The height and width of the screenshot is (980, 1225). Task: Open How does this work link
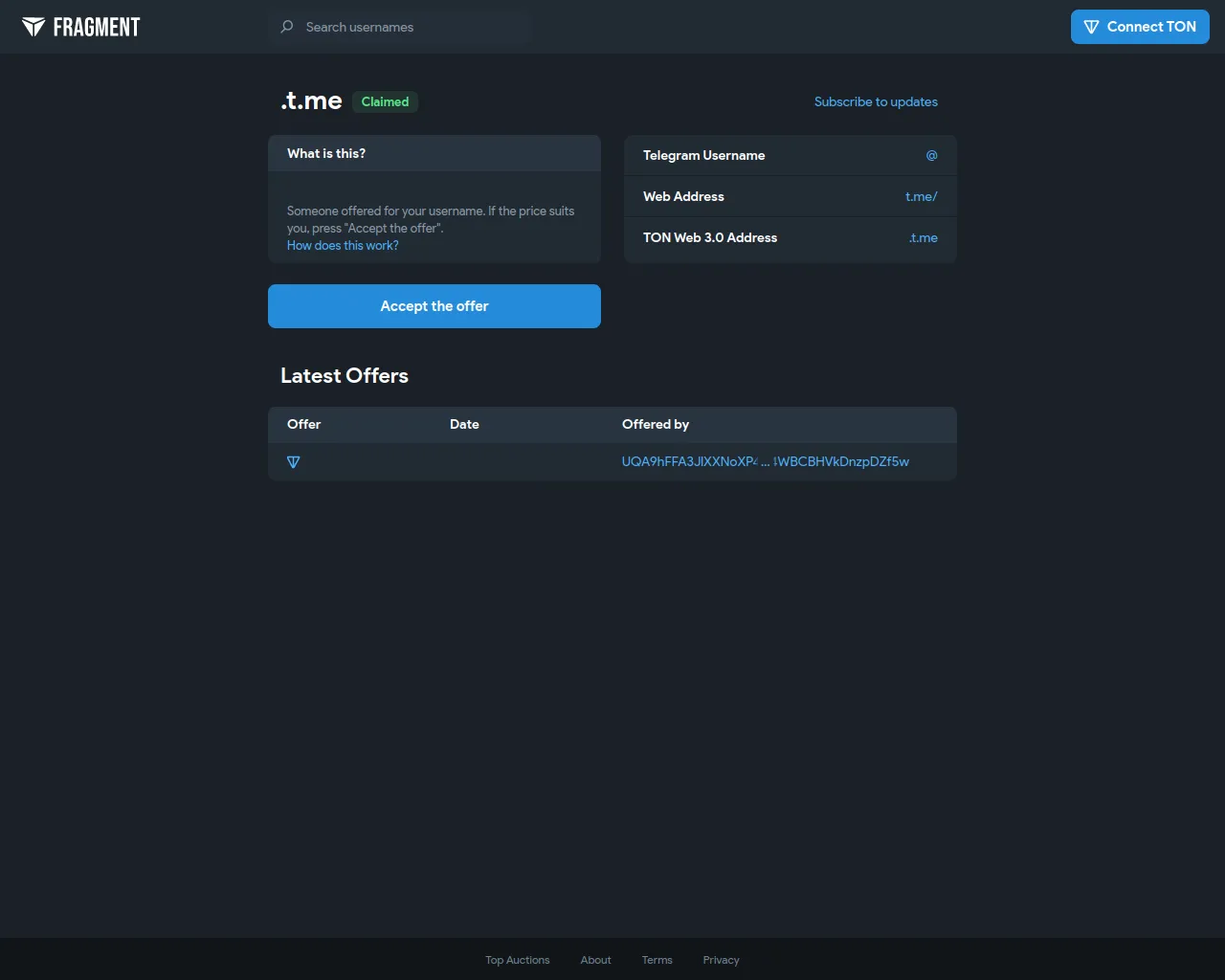[343, 246]
